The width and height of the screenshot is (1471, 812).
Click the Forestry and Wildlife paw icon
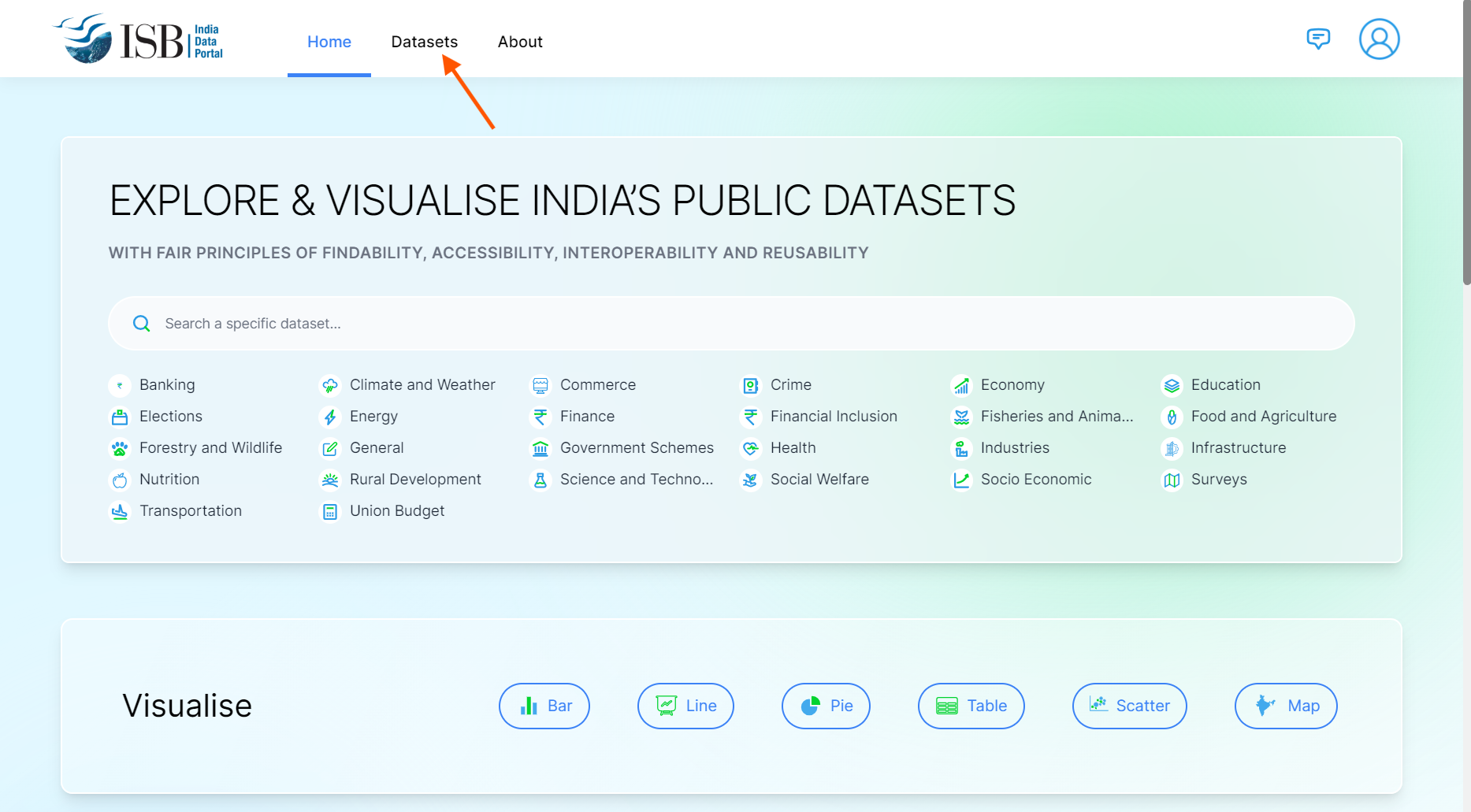[x=120, y=448]
